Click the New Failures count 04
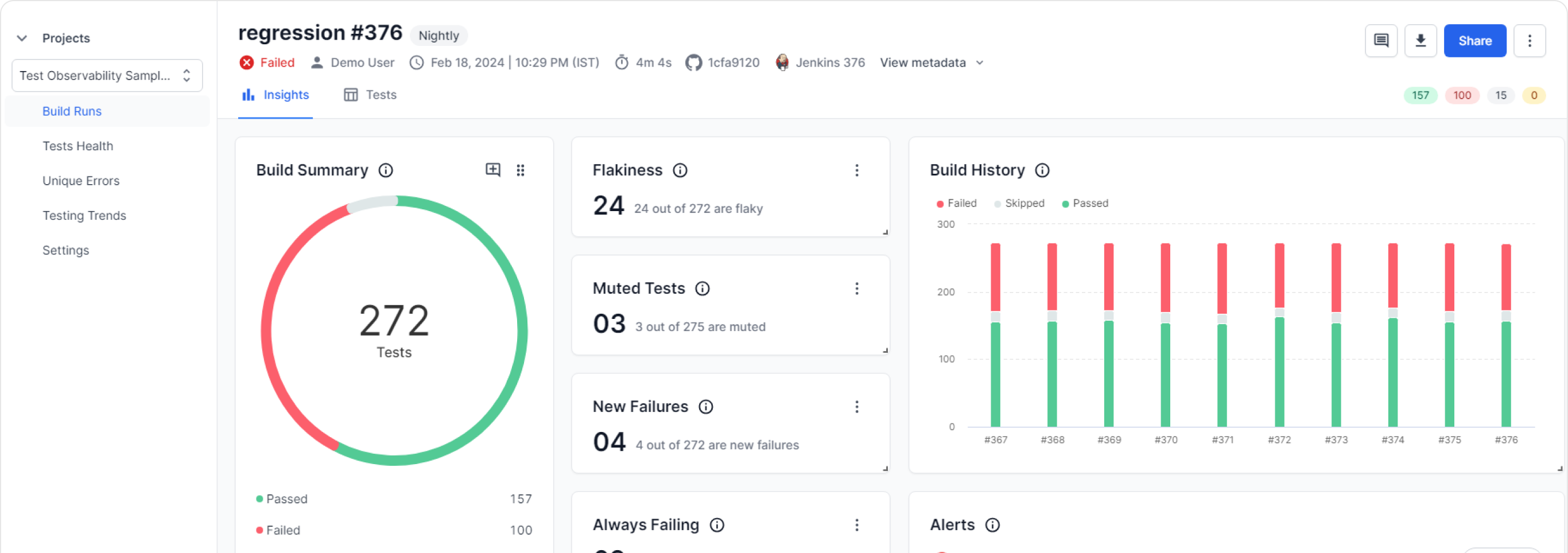 pos(610,442)
